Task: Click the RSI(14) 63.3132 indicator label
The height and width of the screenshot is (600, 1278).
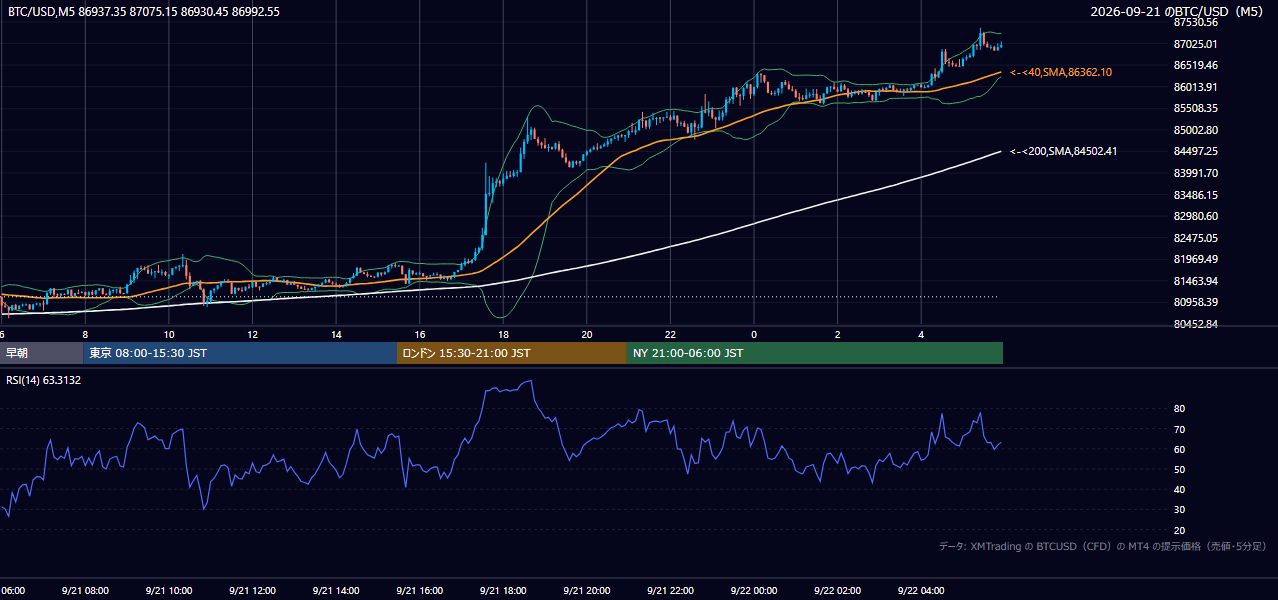Action: tap(44, 380)
